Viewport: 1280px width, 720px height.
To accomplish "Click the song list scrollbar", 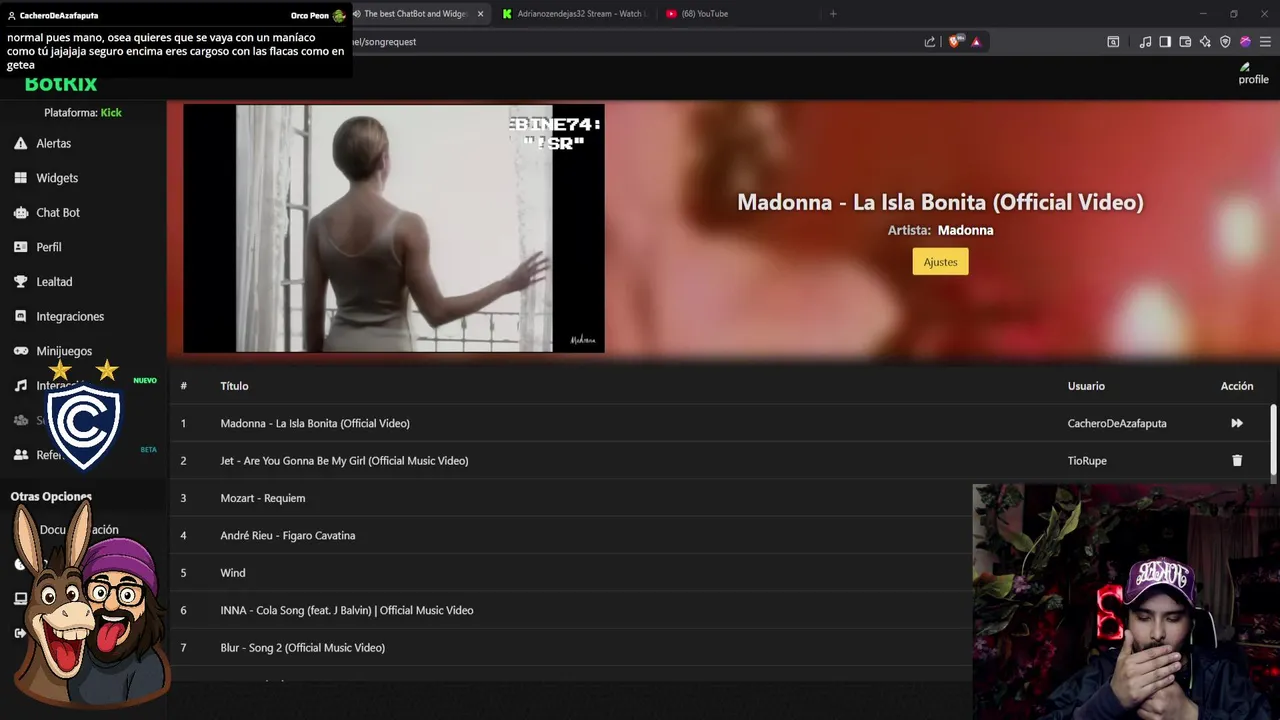I will pos(1273,438).
